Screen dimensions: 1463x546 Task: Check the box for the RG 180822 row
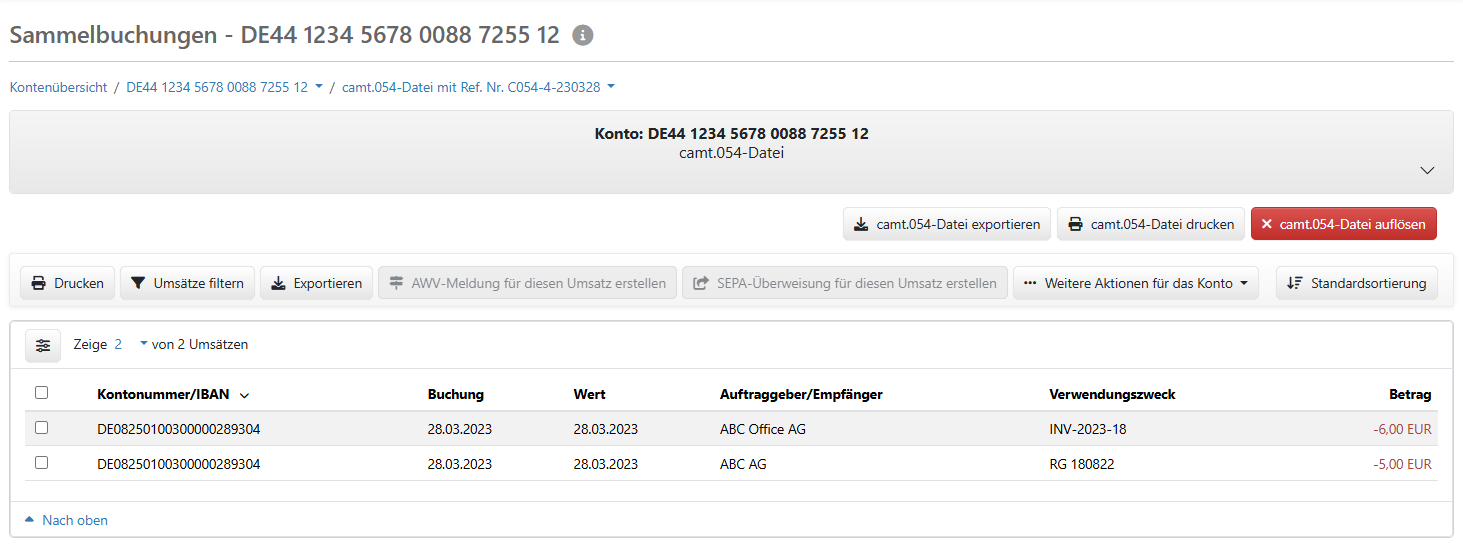tap(42, 463)
